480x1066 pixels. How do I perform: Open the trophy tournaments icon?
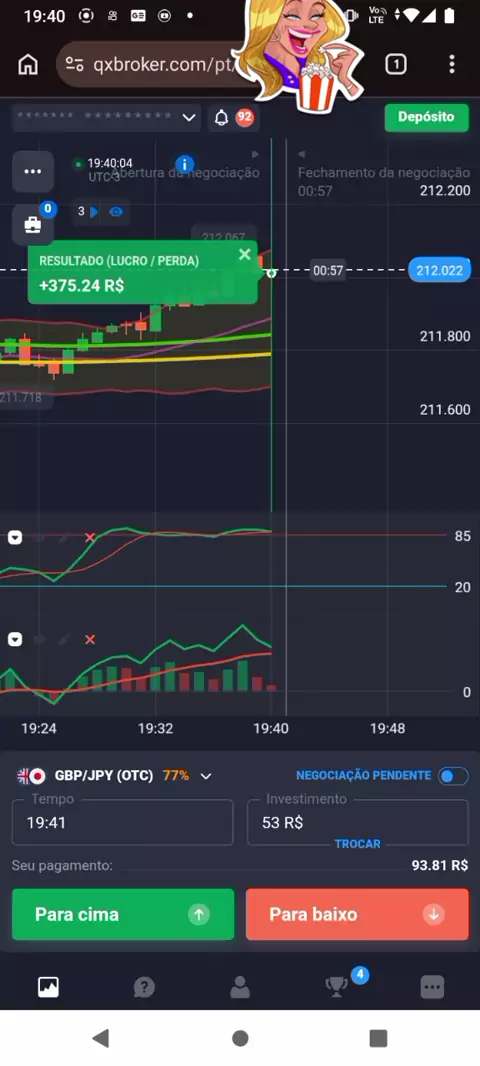tap(337, 987)
